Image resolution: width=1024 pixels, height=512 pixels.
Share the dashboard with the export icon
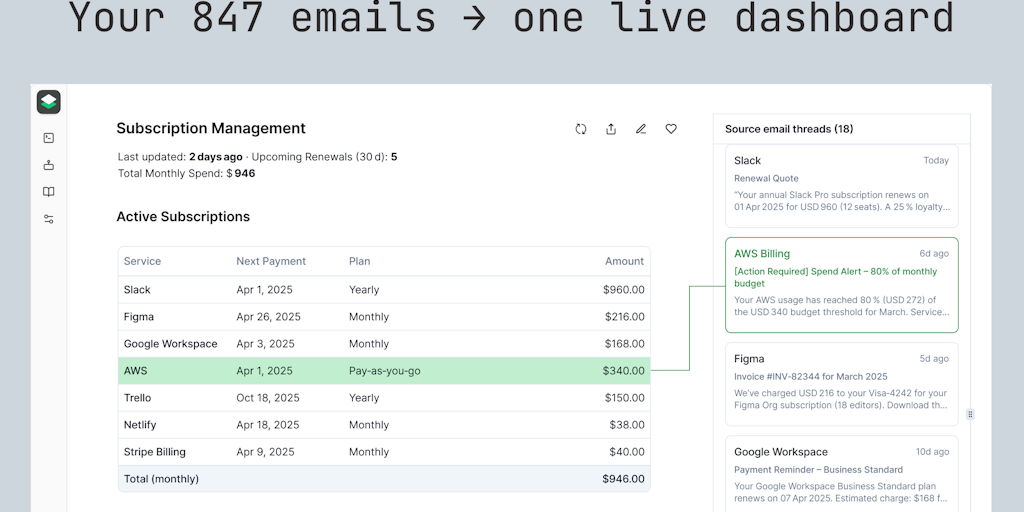[611, 129]
